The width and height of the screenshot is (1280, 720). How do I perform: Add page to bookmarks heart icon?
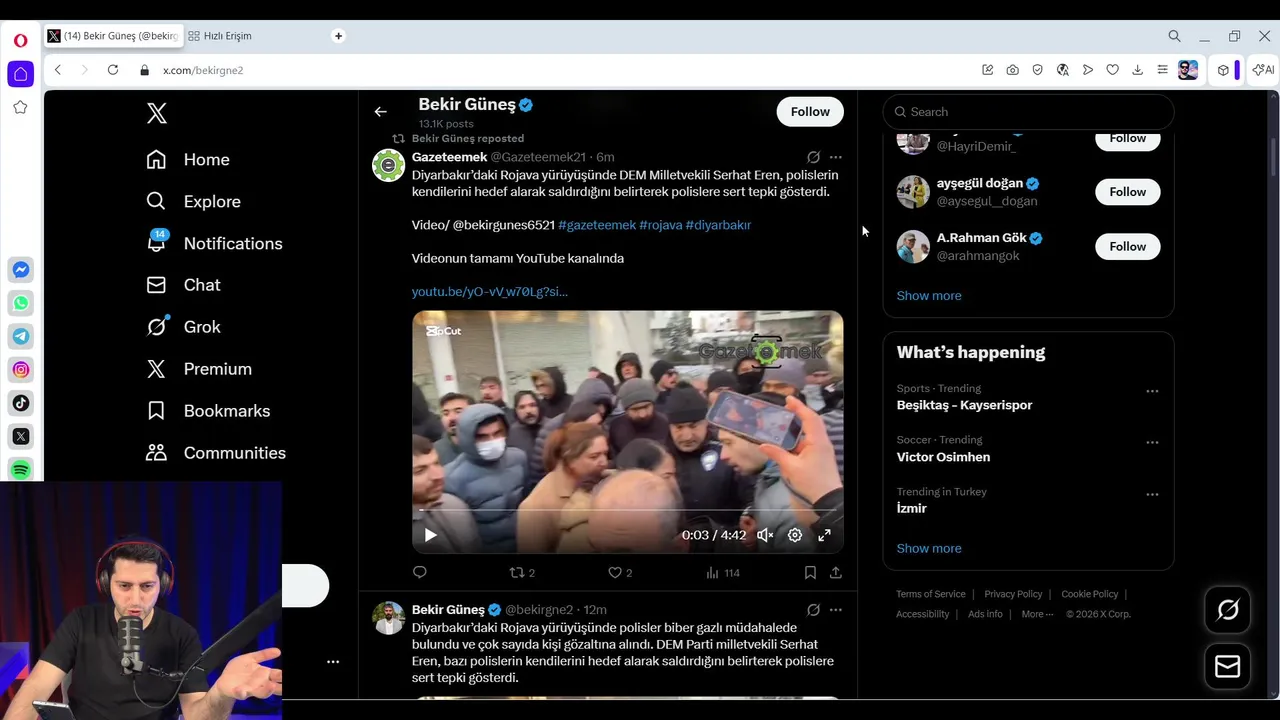pos(1112,70)
